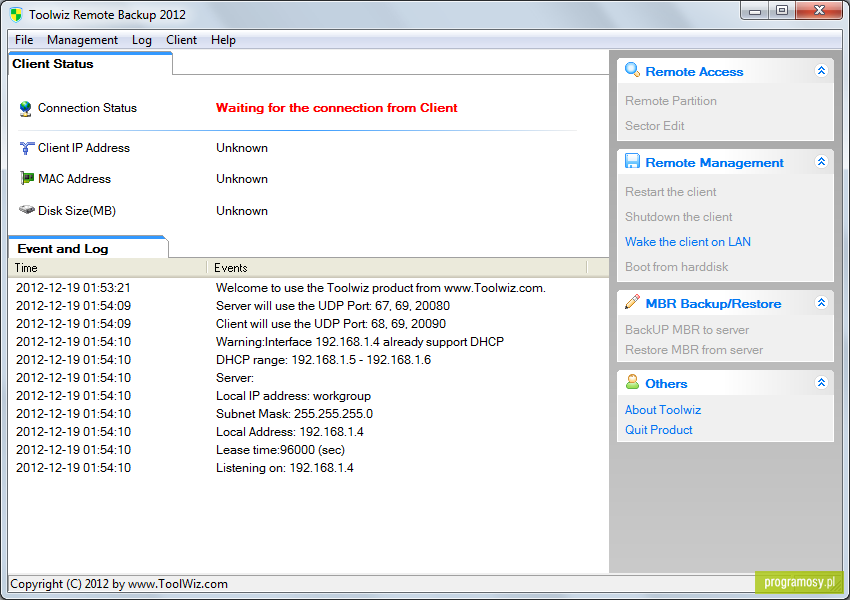
Task: Click the MBR Backup/Restore header title
Action: click(x=713, y=304)
